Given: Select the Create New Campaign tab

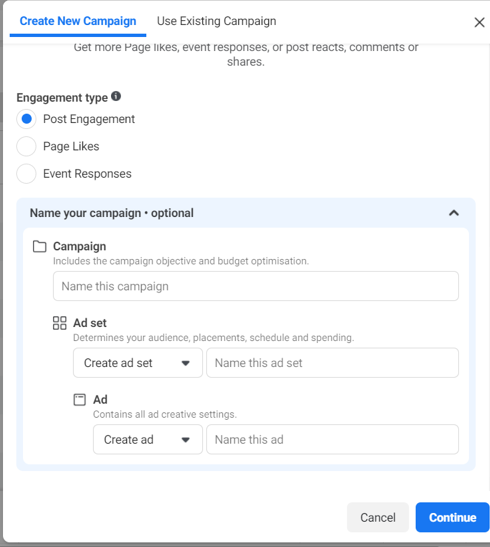Looking at the screenshot, I should coord(78,21).
